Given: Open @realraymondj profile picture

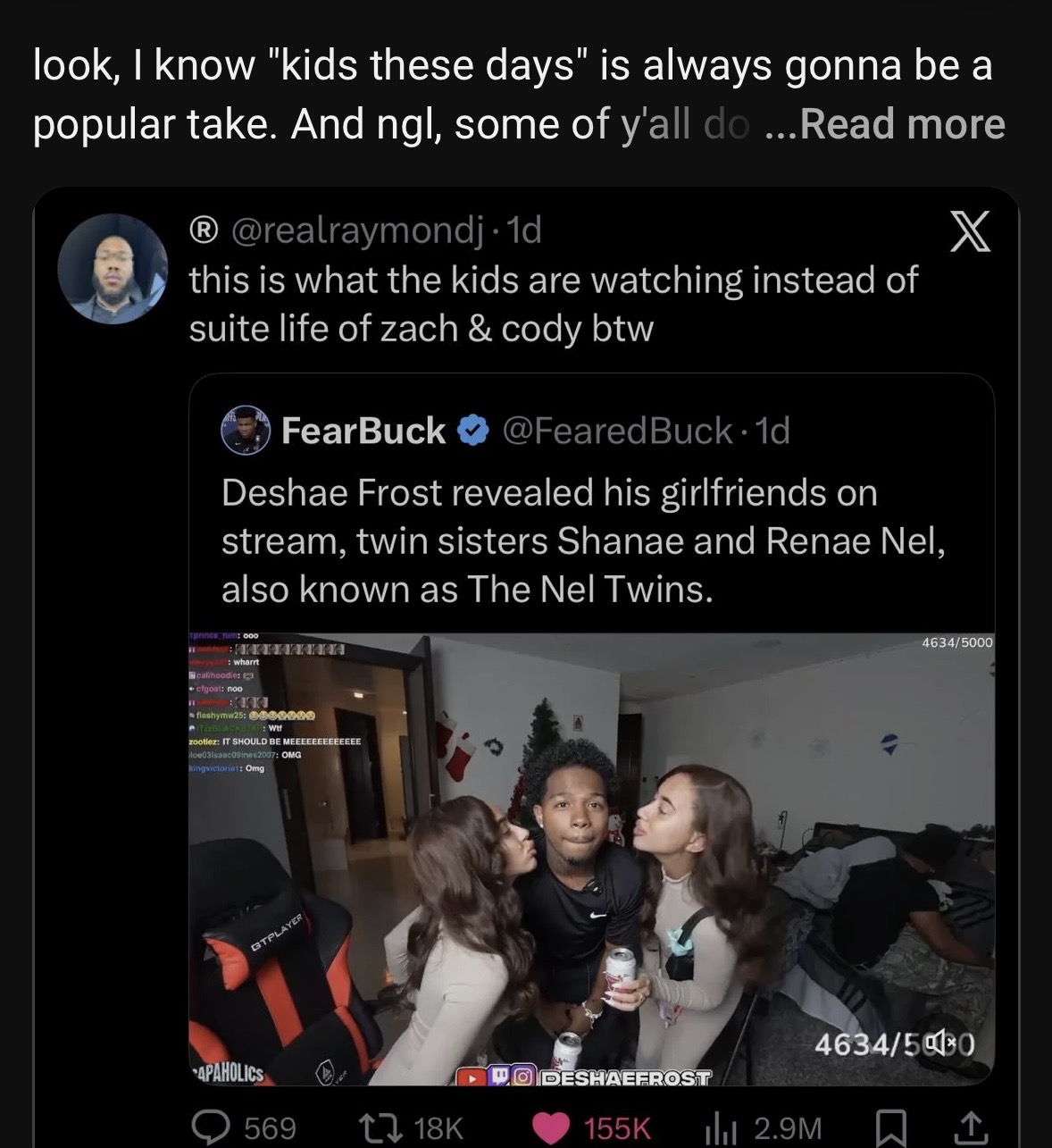Looking at the screenshot, I should click(113, 268).
